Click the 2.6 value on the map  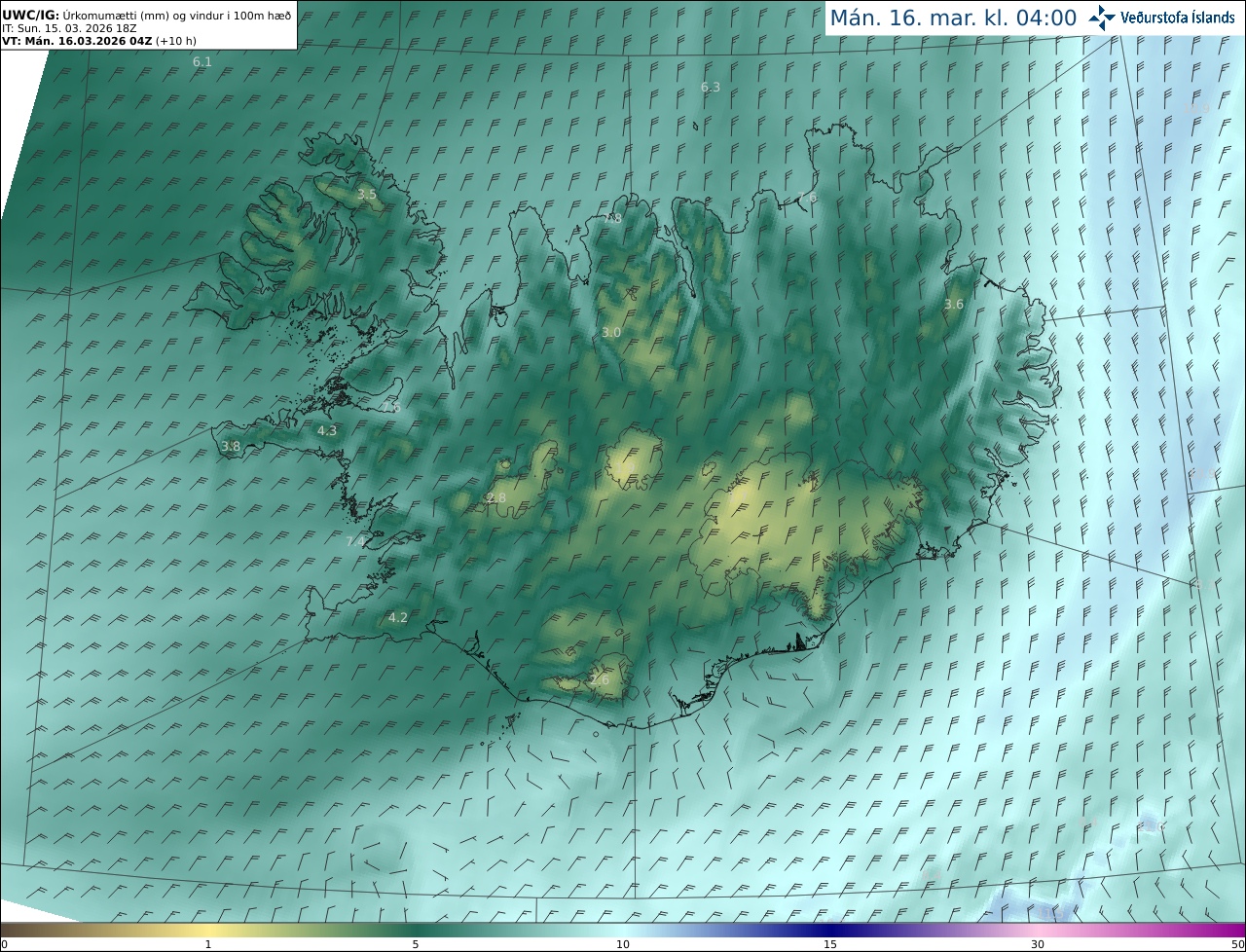tap(600, 679)
